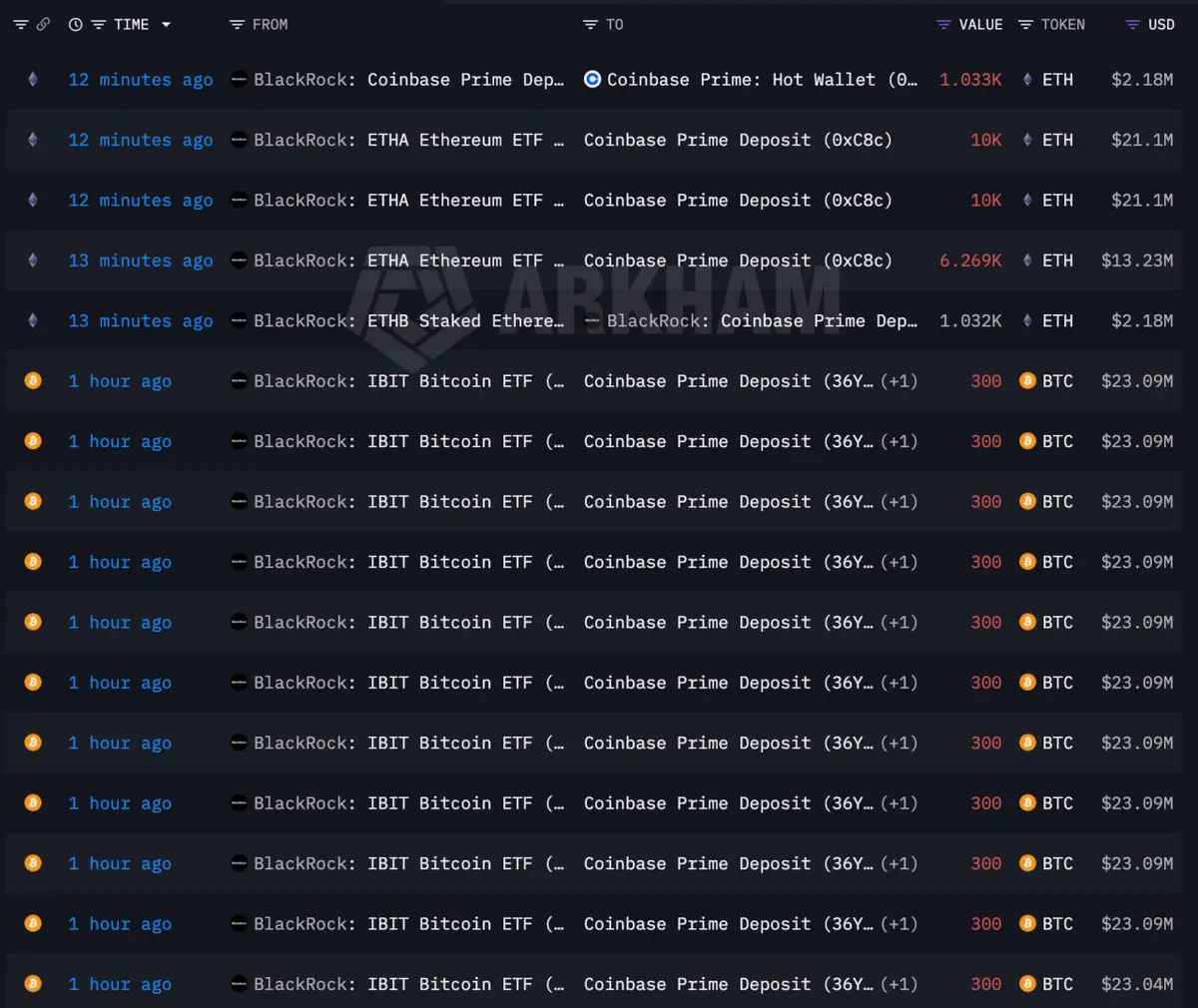The height and width of the screenshot is (1008, 1198).
Task: Open sender BlackRock: Coinbase Prime Dep… in 1.033K row
Action: point(408,80)
